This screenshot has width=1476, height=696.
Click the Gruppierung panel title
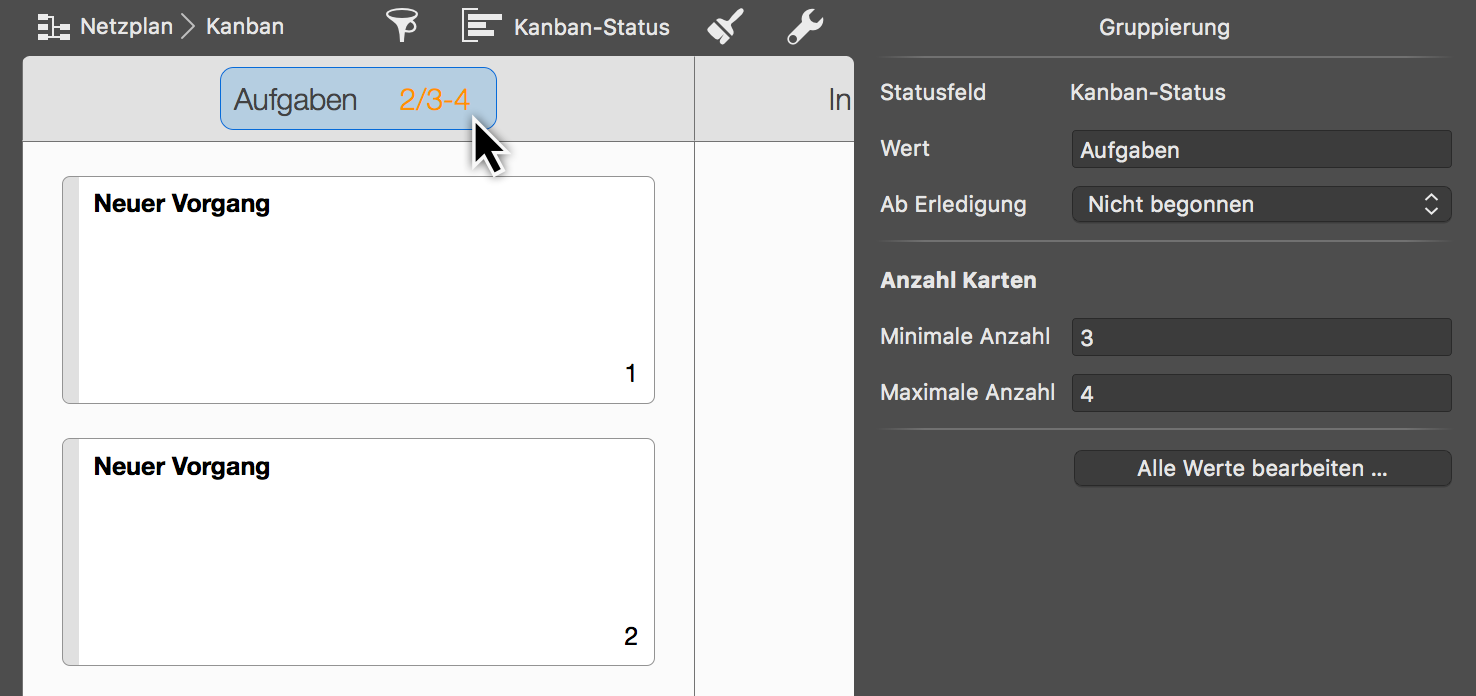1164,27
